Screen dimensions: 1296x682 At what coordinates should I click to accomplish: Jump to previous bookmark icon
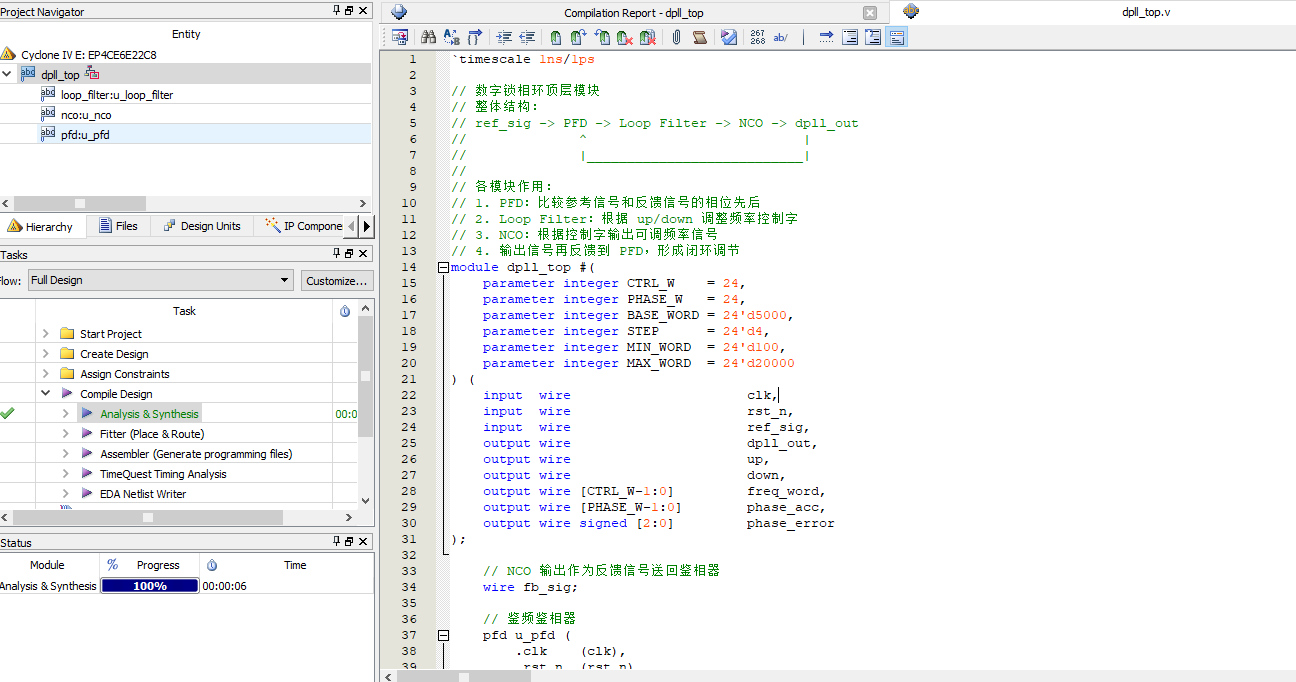602,37
